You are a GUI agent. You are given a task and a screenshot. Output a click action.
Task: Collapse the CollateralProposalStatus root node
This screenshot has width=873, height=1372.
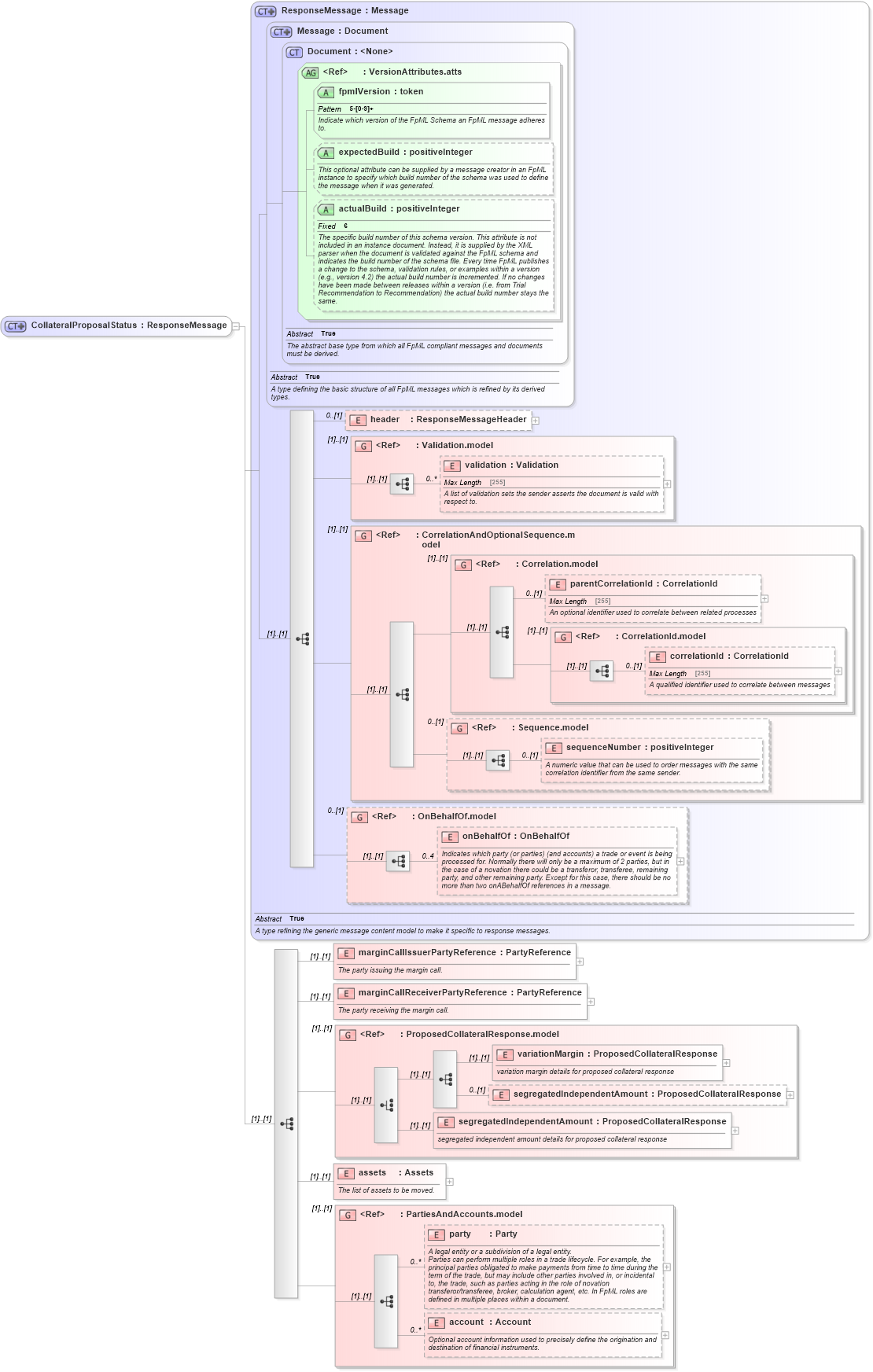[235, 326]
